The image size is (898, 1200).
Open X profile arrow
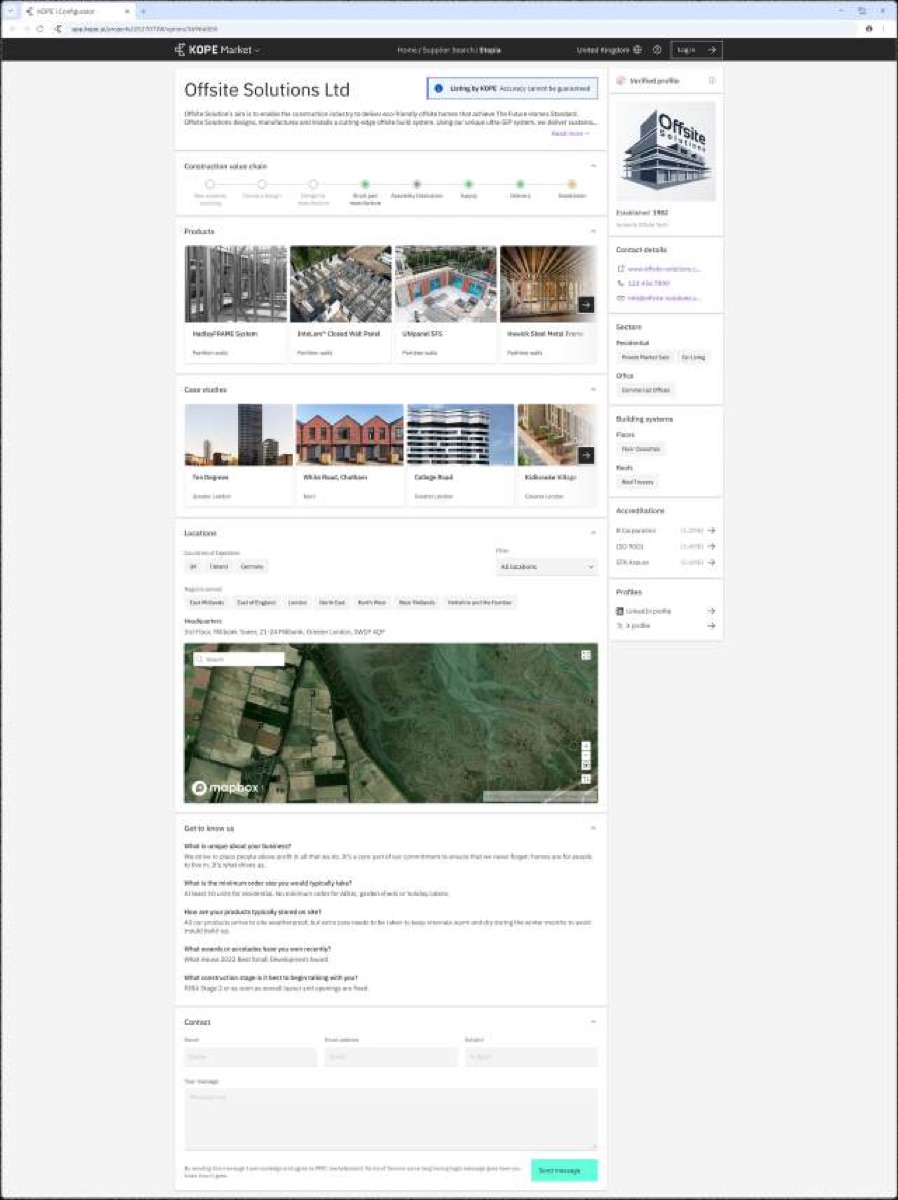tap(711, 626)
